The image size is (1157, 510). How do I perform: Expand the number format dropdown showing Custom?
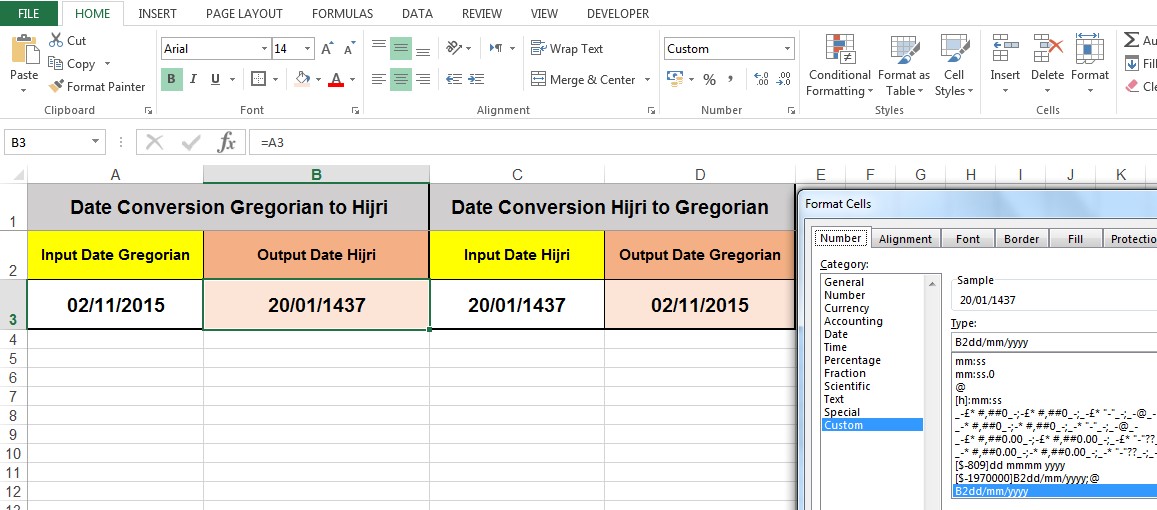[788, 49]
